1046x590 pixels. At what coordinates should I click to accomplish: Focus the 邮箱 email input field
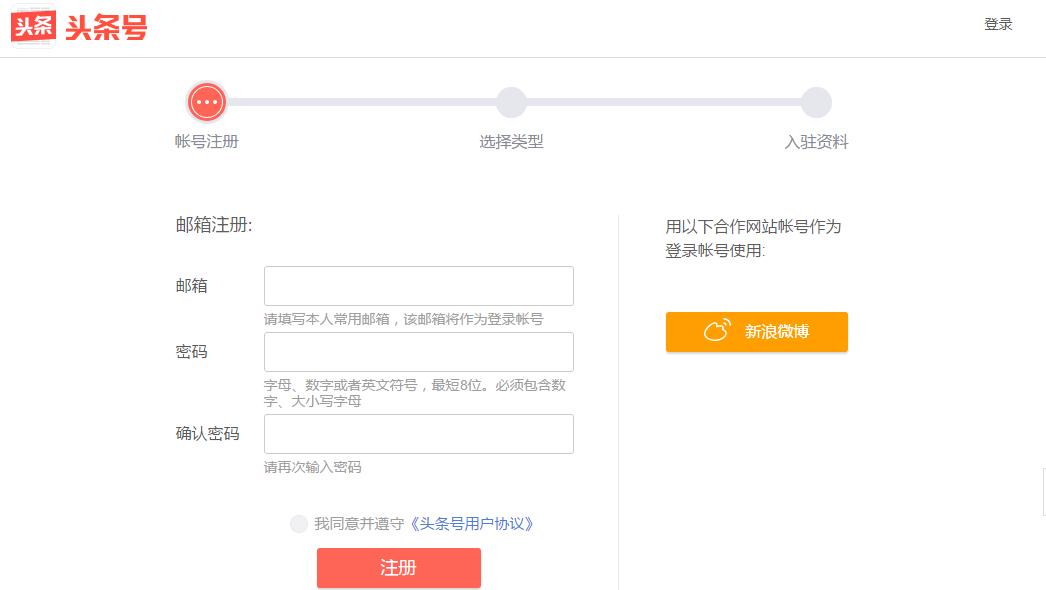tap(419, 286)
